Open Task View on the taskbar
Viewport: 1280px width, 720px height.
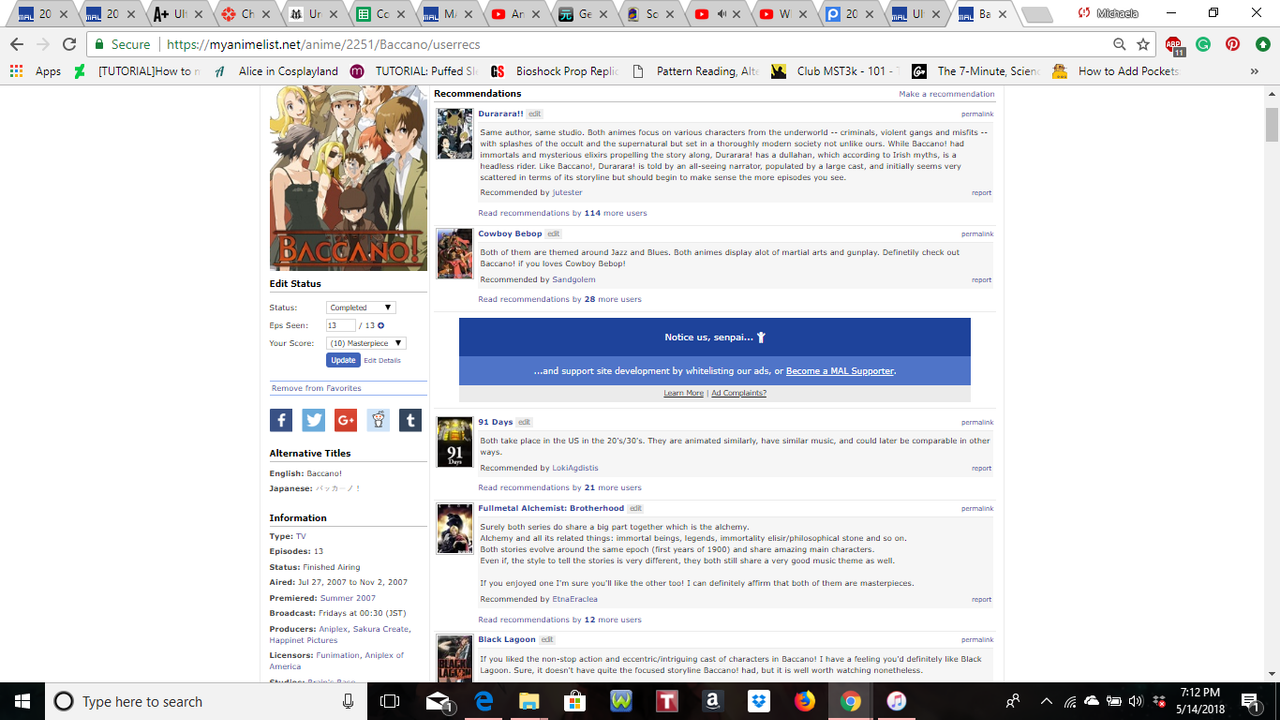390,701
